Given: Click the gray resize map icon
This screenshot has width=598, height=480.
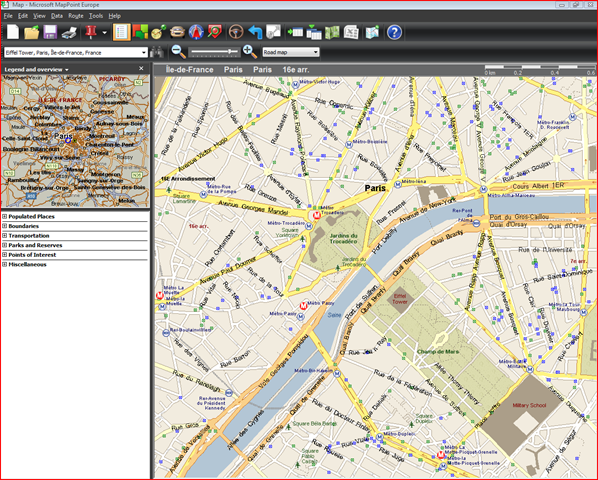Looking at the screenshot, I should [x=273, y=32].
